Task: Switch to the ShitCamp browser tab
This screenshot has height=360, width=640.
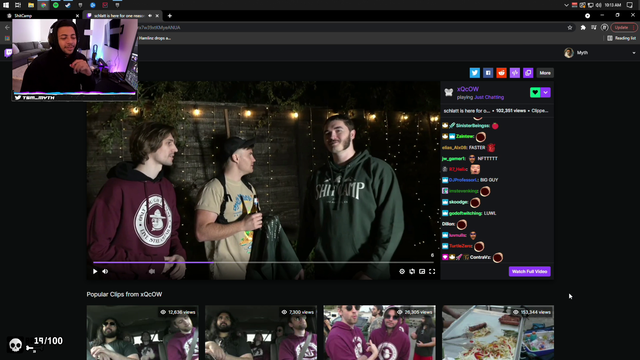Action: (42, 16)
